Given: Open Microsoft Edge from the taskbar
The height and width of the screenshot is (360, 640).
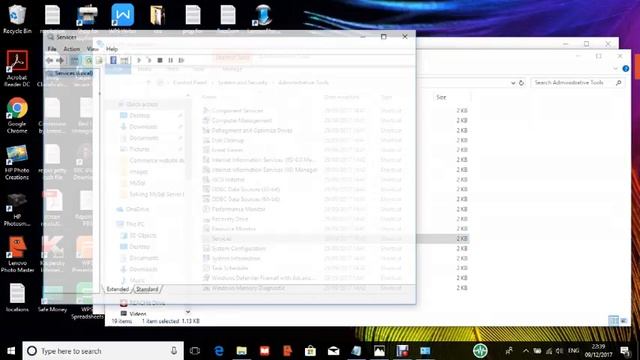Looking at the screenshot, I should [x=219, y=351].
